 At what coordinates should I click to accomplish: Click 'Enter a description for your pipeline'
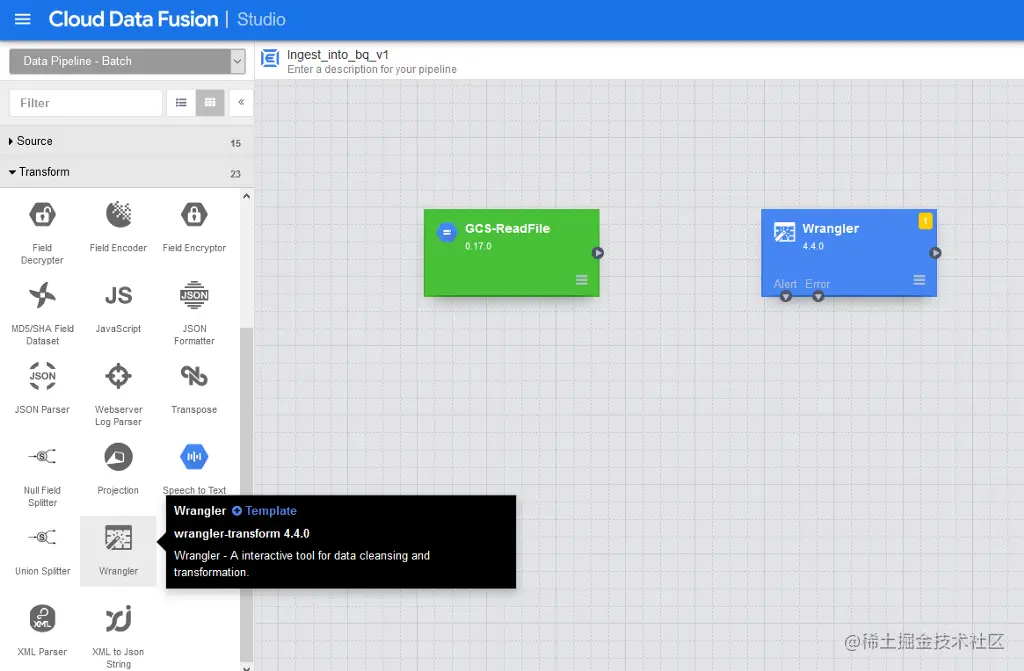[x=372, y=69]
